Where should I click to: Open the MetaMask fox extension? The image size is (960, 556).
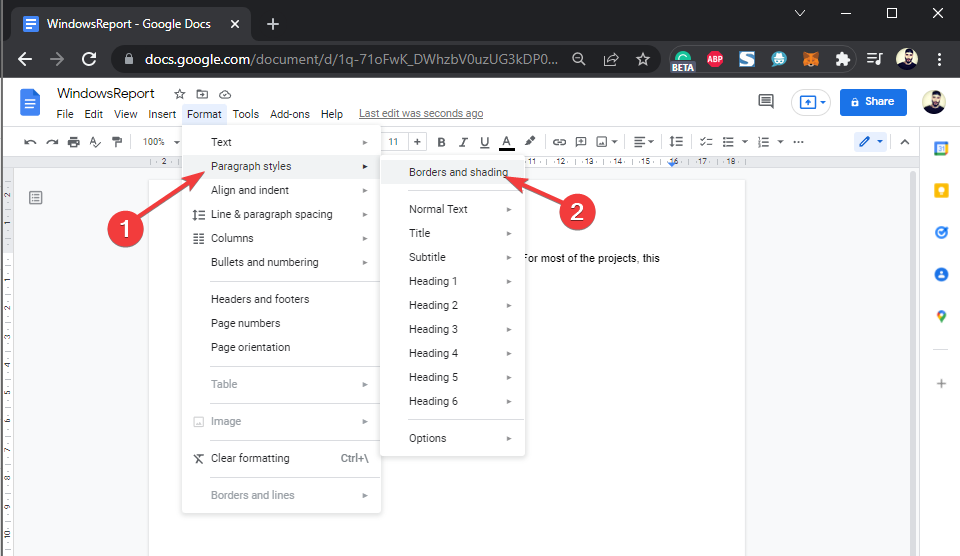pos(811,59)
